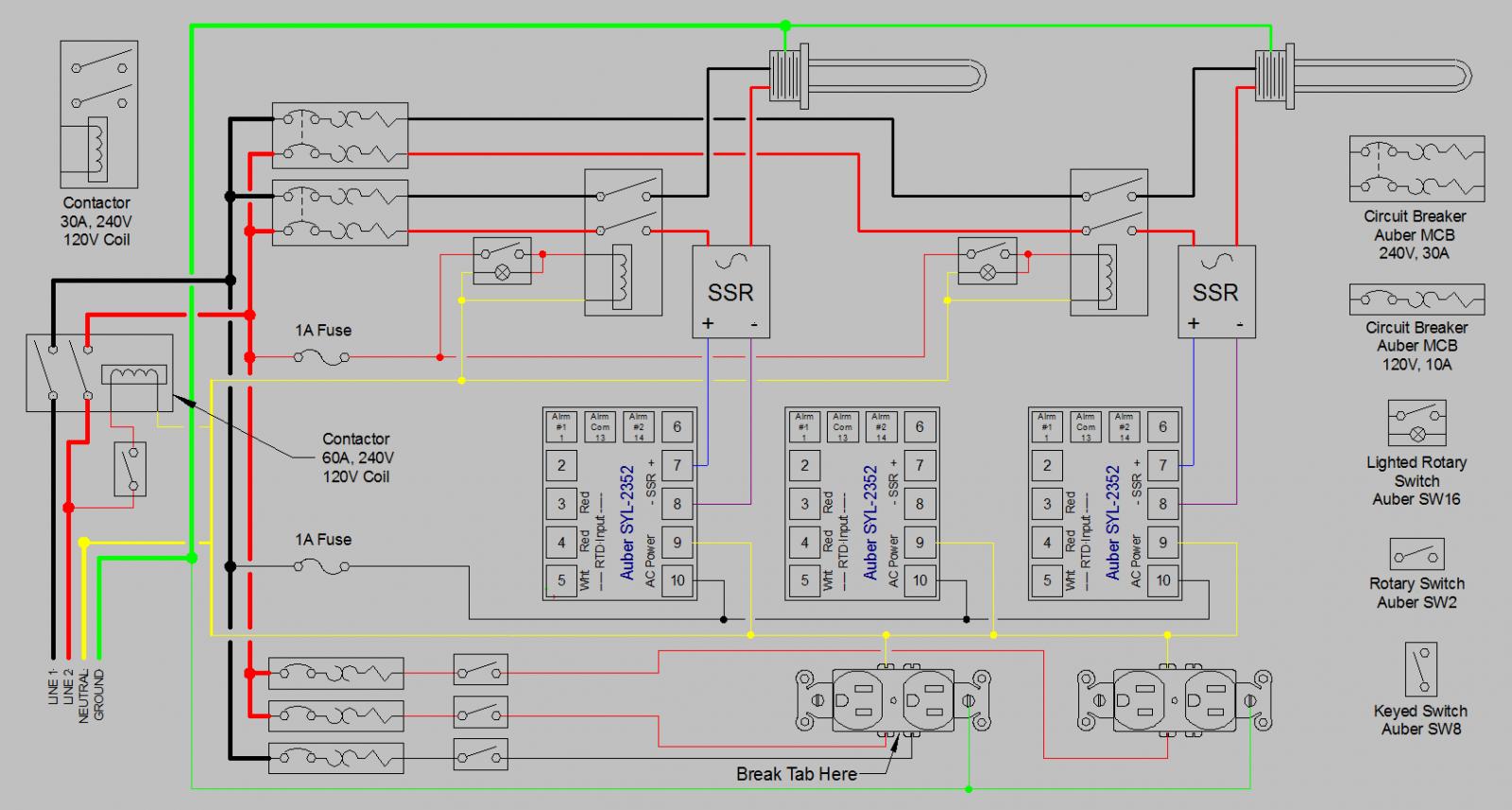Select the topmost 240V breaker in the circuit
Screen dimensions: 1512x810
tap(340, 136)
